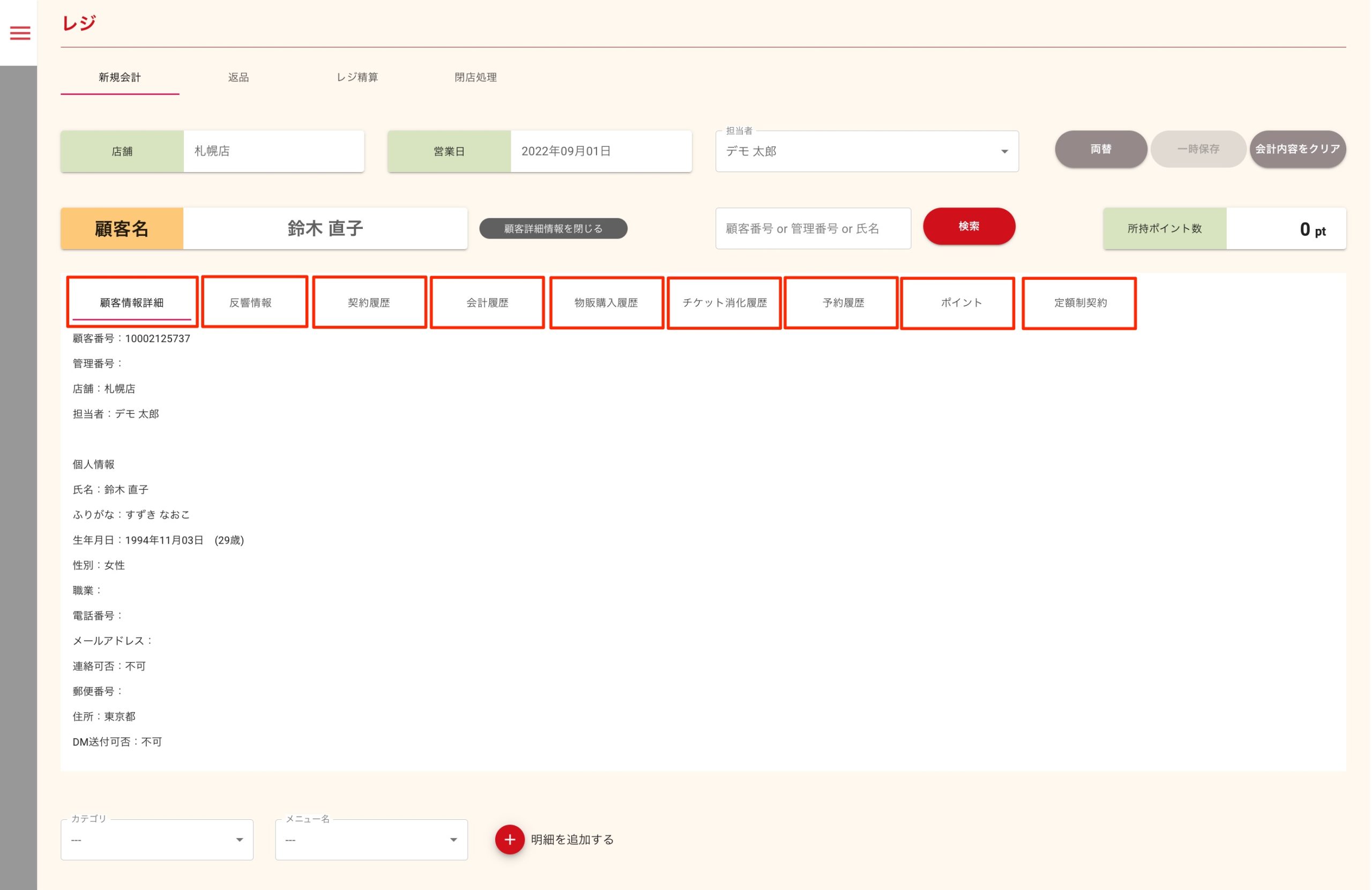Select the 定額制契約 tab
This screenshot has width=1372, height=890.
(x=1080, y=302)
